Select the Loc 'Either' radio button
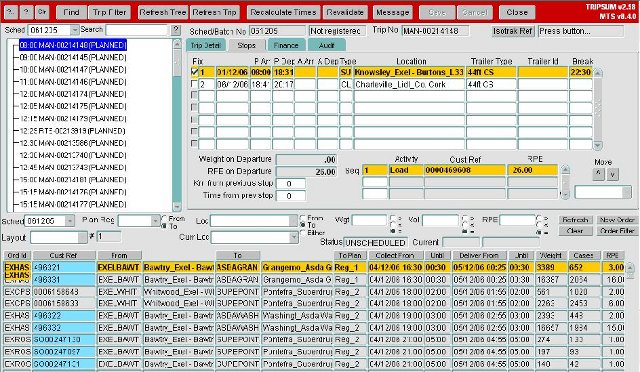The image size is (640, 372). point(303,232)
